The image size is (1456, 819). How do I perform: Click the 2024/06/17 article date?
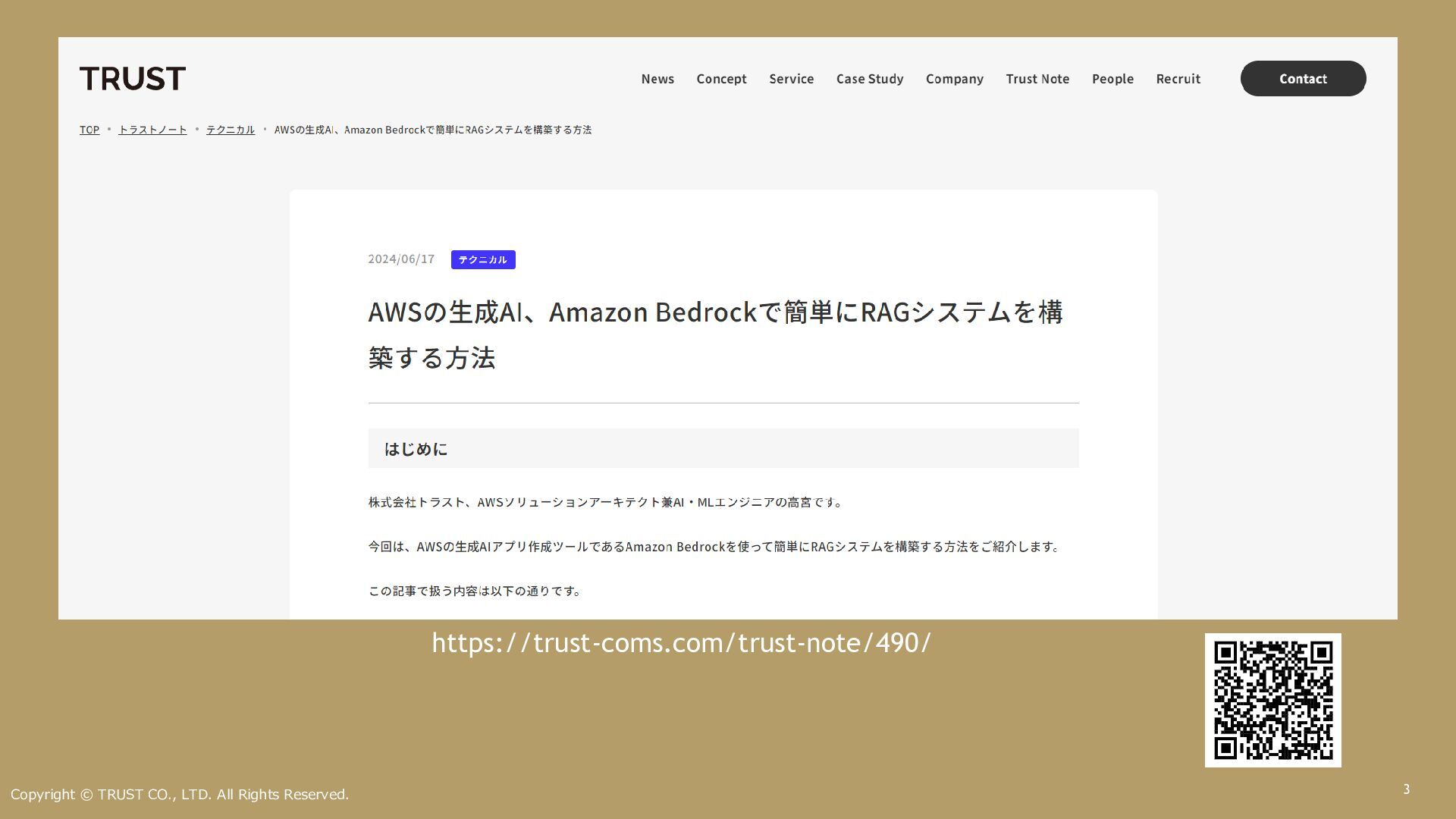point(401,259)
